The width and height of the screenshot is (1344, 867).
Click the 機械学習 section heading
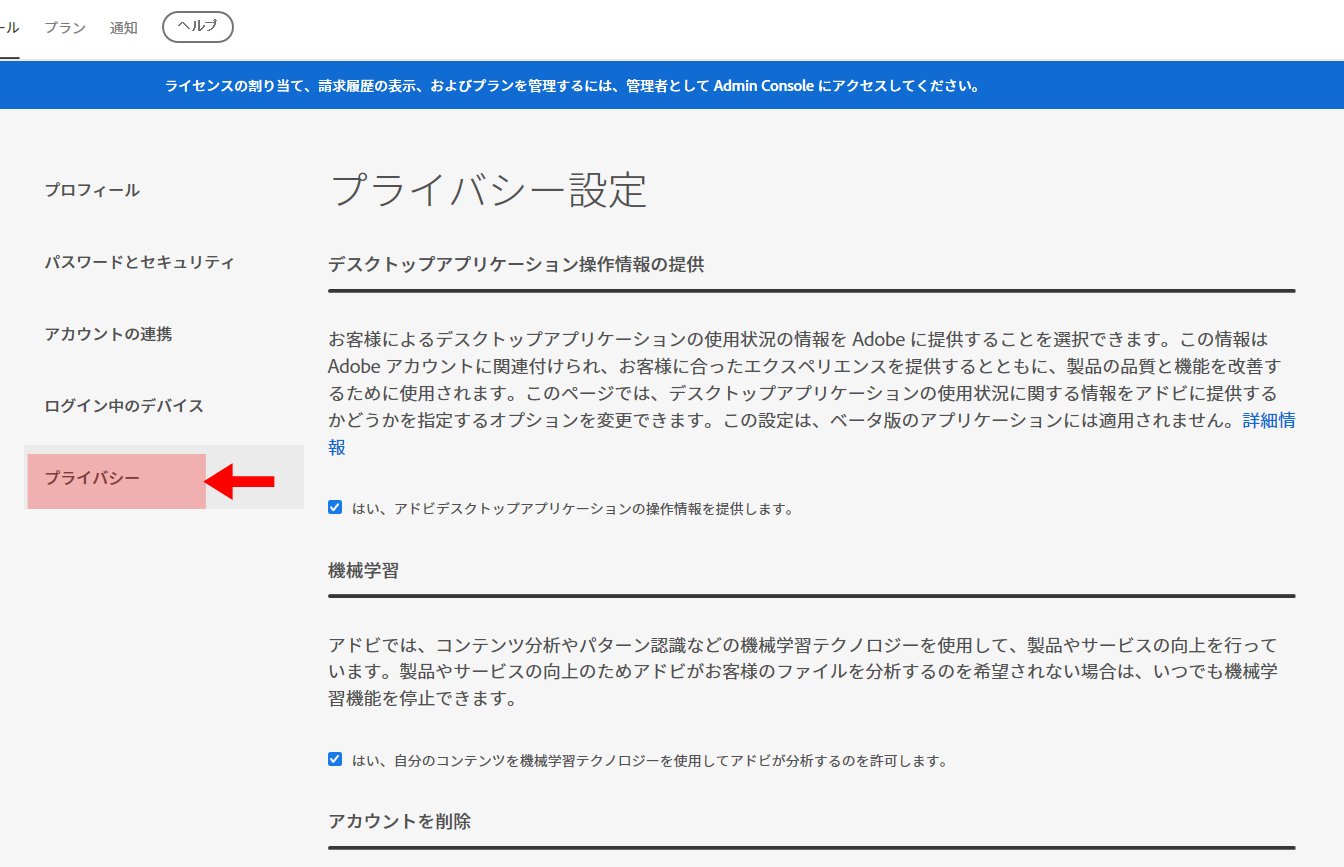coord(363,571)
